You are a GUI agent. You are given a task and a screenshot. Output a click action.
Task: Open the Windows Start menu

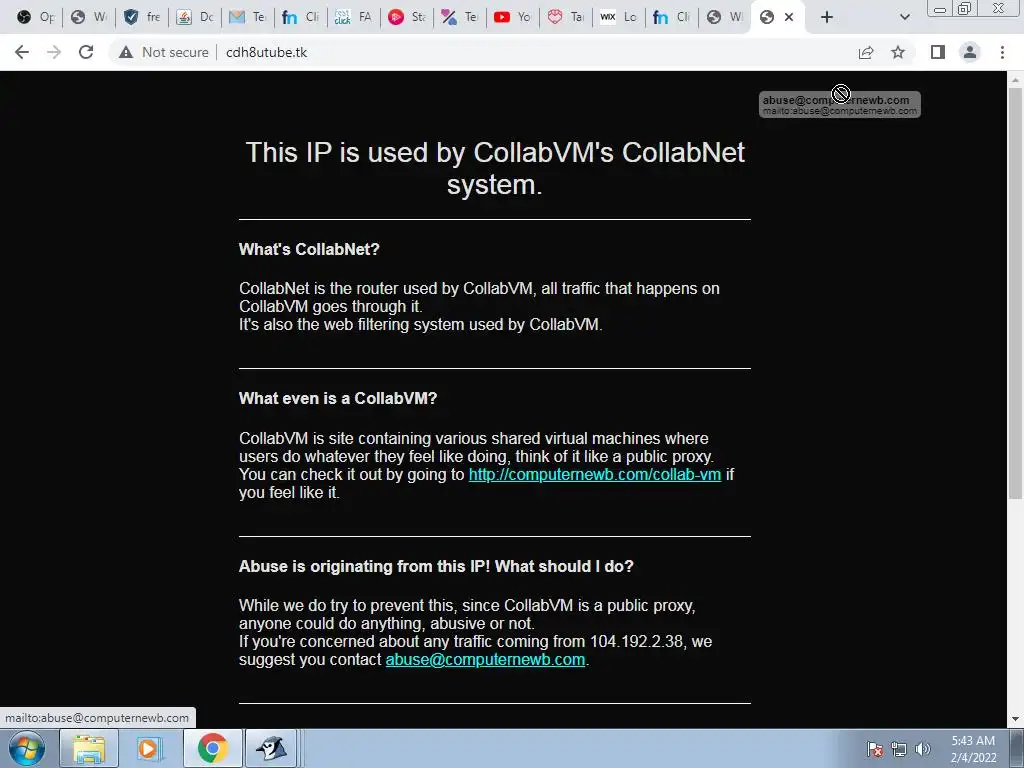[x=27, y=748]
